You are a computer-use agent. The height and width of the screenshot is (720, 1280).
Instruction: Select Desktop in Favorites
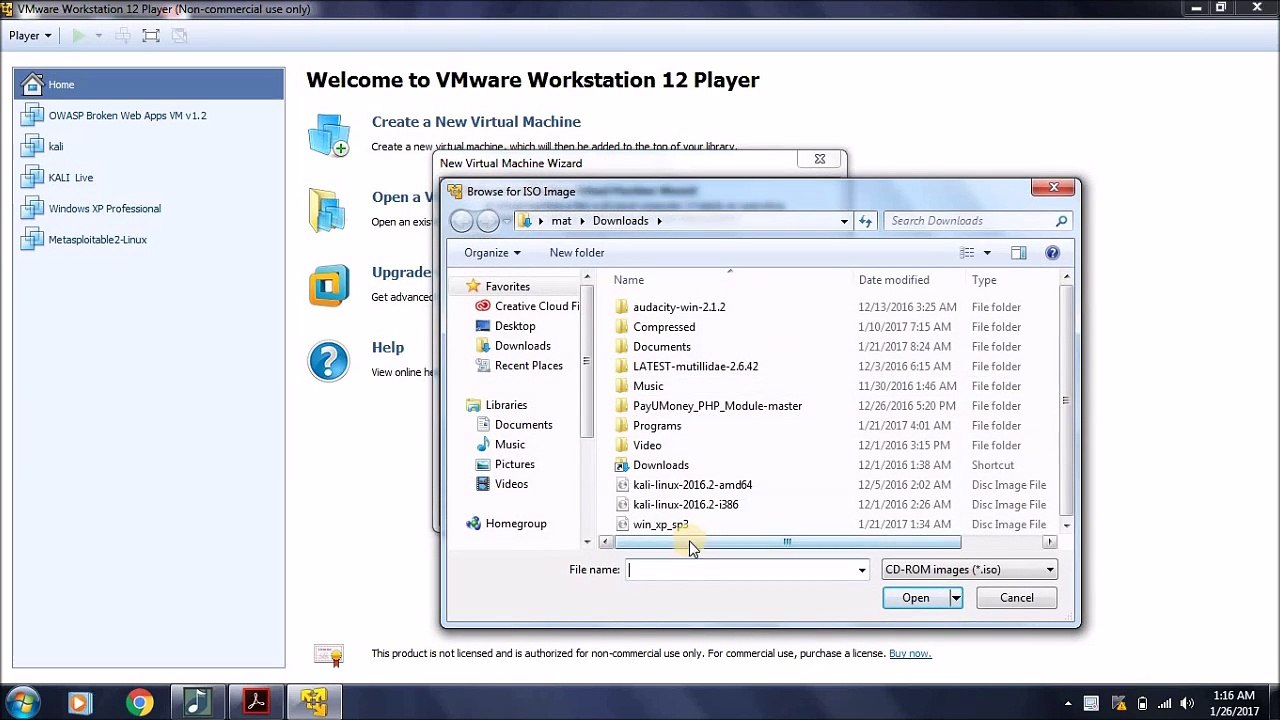click(515, 326)
